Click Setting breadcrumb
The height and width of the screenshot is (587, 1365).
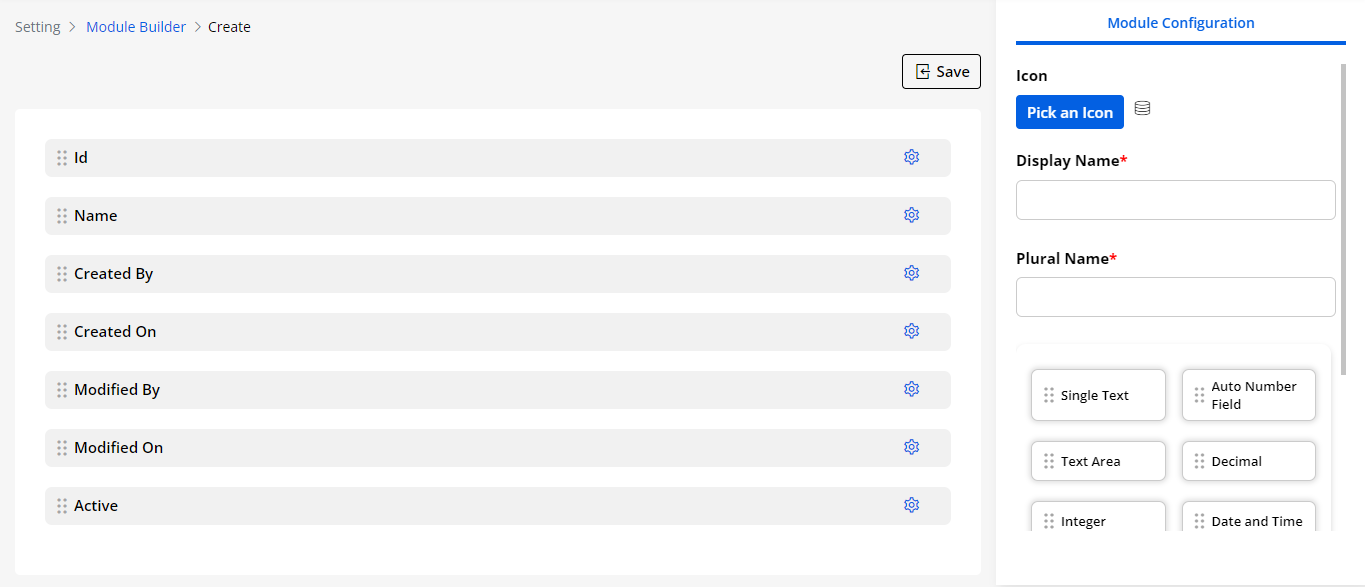tap(38, 27)
